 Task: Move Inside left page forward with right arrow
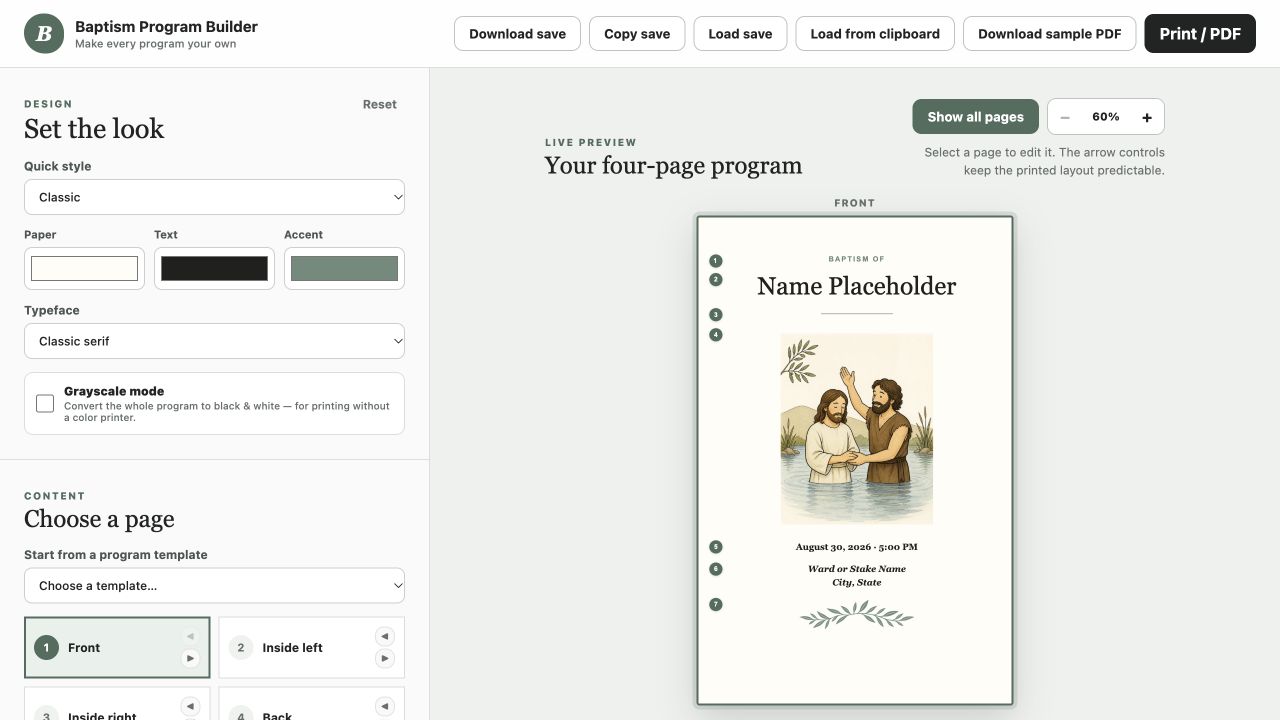click(x=384, y=658)
